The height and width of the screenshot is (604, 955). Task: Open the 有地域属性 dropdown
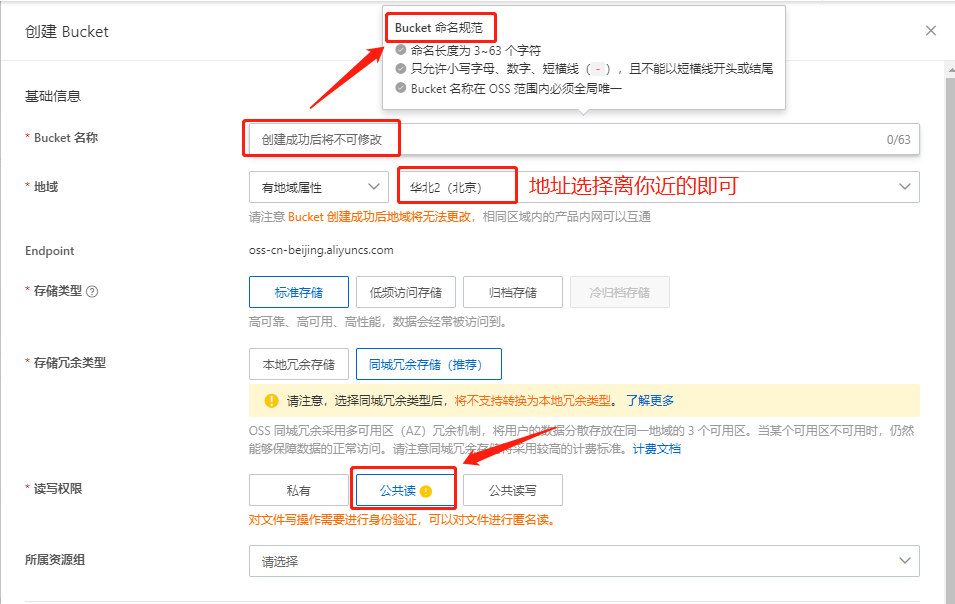tap(318, 187)
